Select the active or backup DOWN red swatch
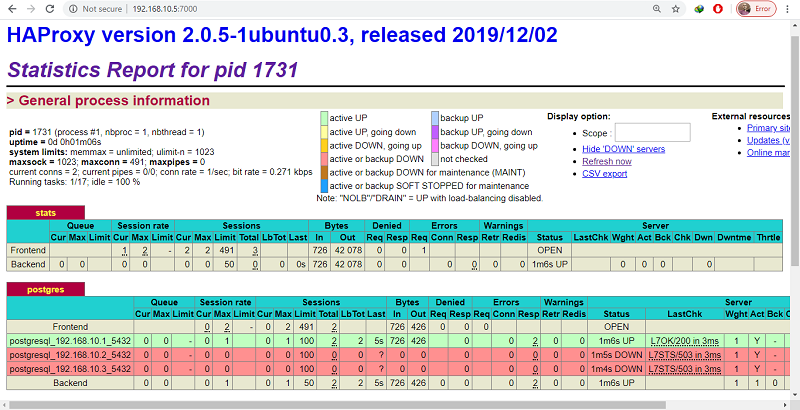Viewport: 800px width, 410px height. click(x=324, y=159)
